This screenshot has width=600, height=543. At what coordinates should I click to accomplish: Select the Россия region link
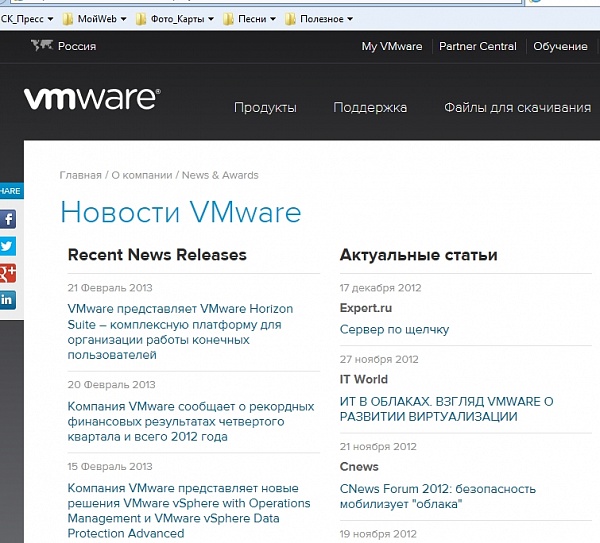pyautogui.click(x=77, y=46)
